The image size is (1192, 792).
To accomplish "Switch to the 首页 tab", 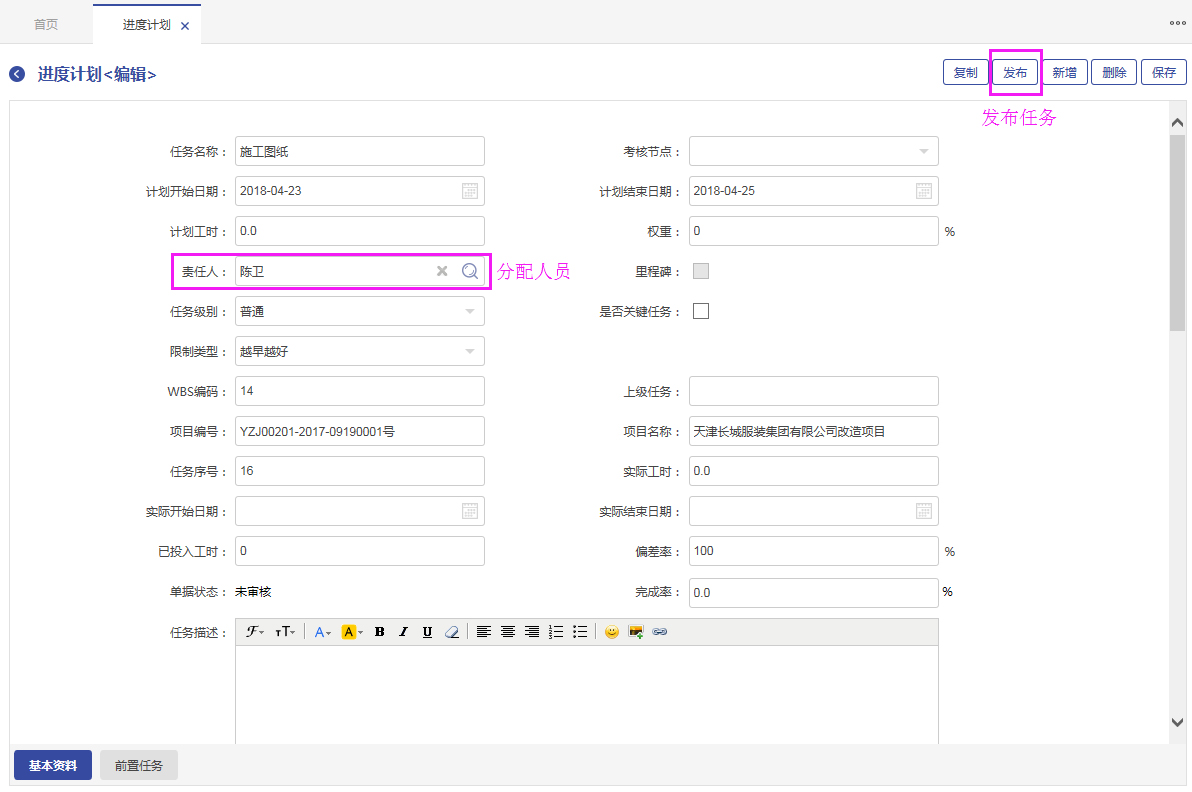I will tap(46, 24).
